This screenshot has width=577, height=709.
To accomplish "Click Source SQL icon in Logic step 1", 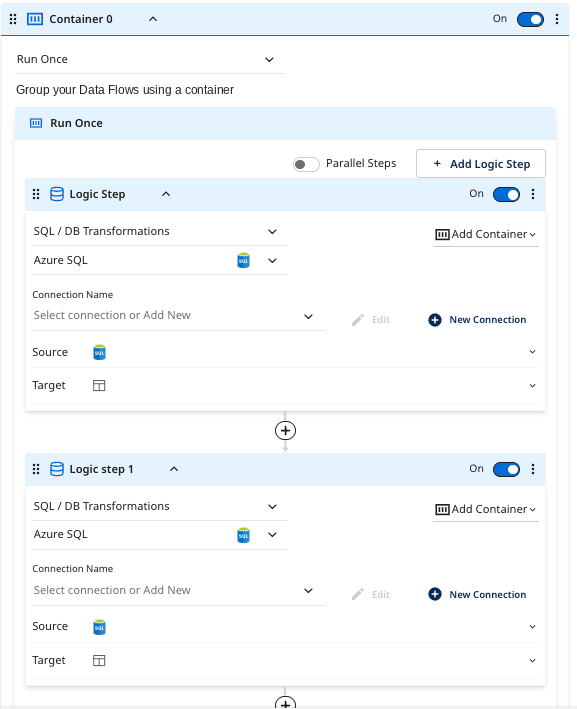I will [99, 627].
